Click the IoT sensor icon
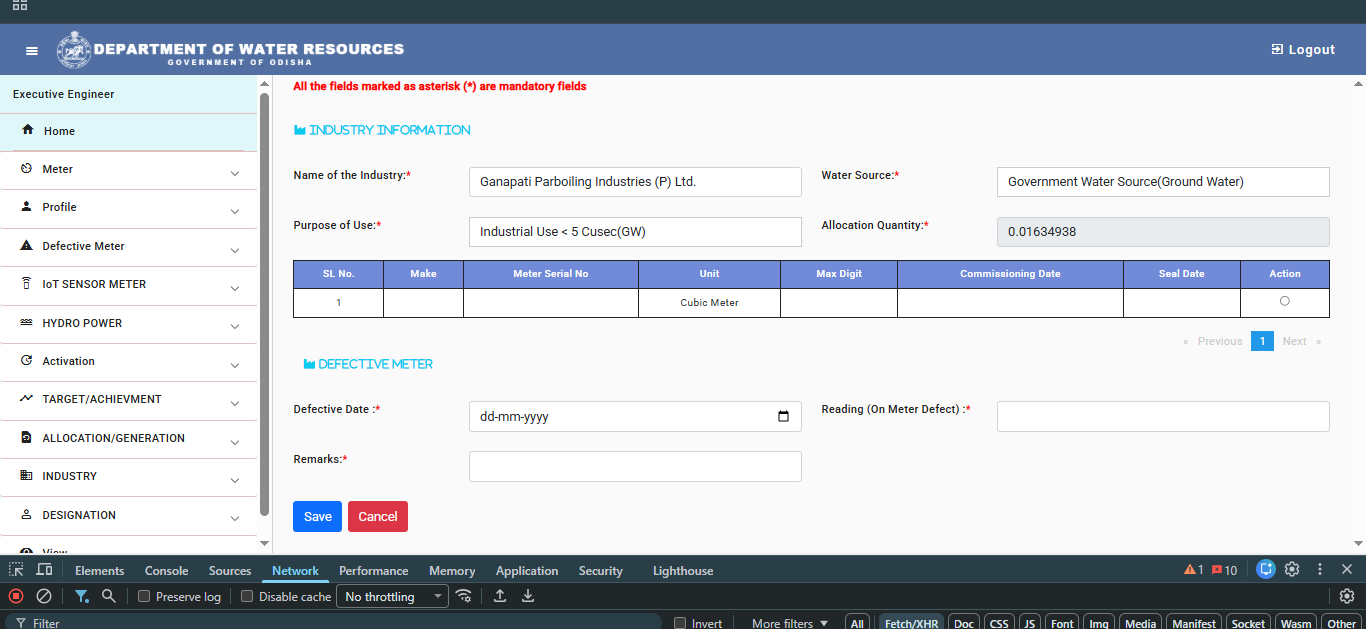This screenshot has height=629, width=1366. (26, 284)
